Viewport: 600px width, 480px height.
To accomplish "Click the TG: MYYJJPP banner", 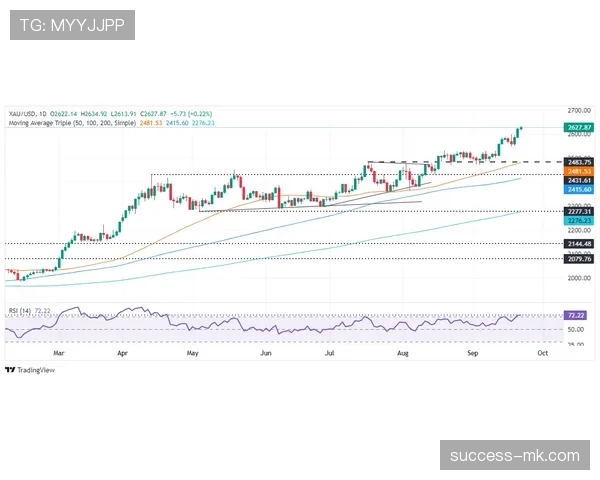I will click(72, 24).
